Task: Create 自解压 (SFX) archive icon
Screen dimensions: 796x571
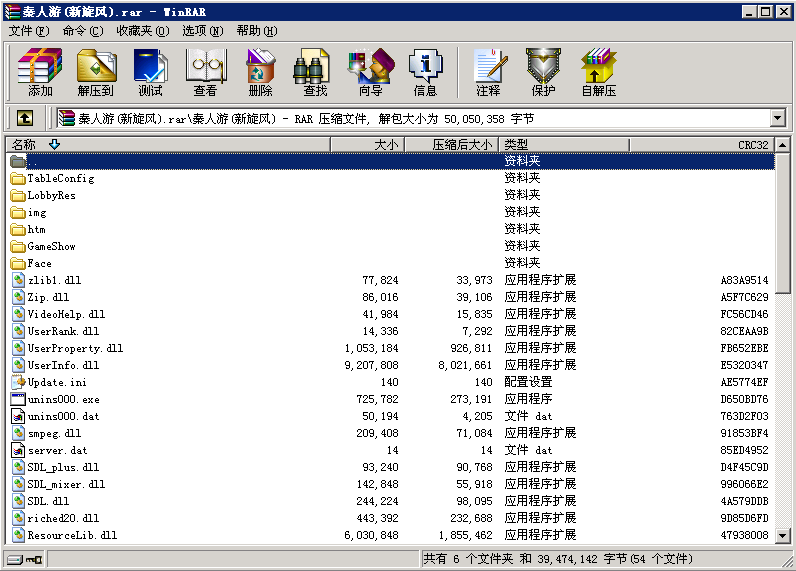Action: click(598, 72)
